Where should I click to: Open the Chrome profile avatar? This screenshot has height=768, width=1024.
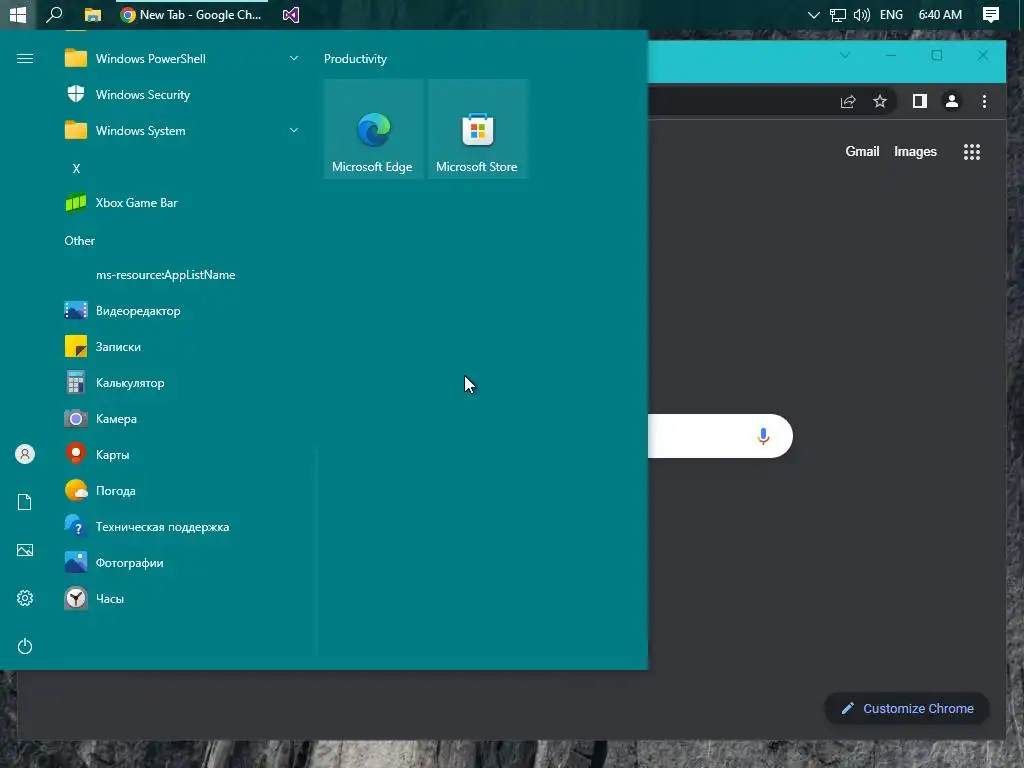click(x=952, y=101)
